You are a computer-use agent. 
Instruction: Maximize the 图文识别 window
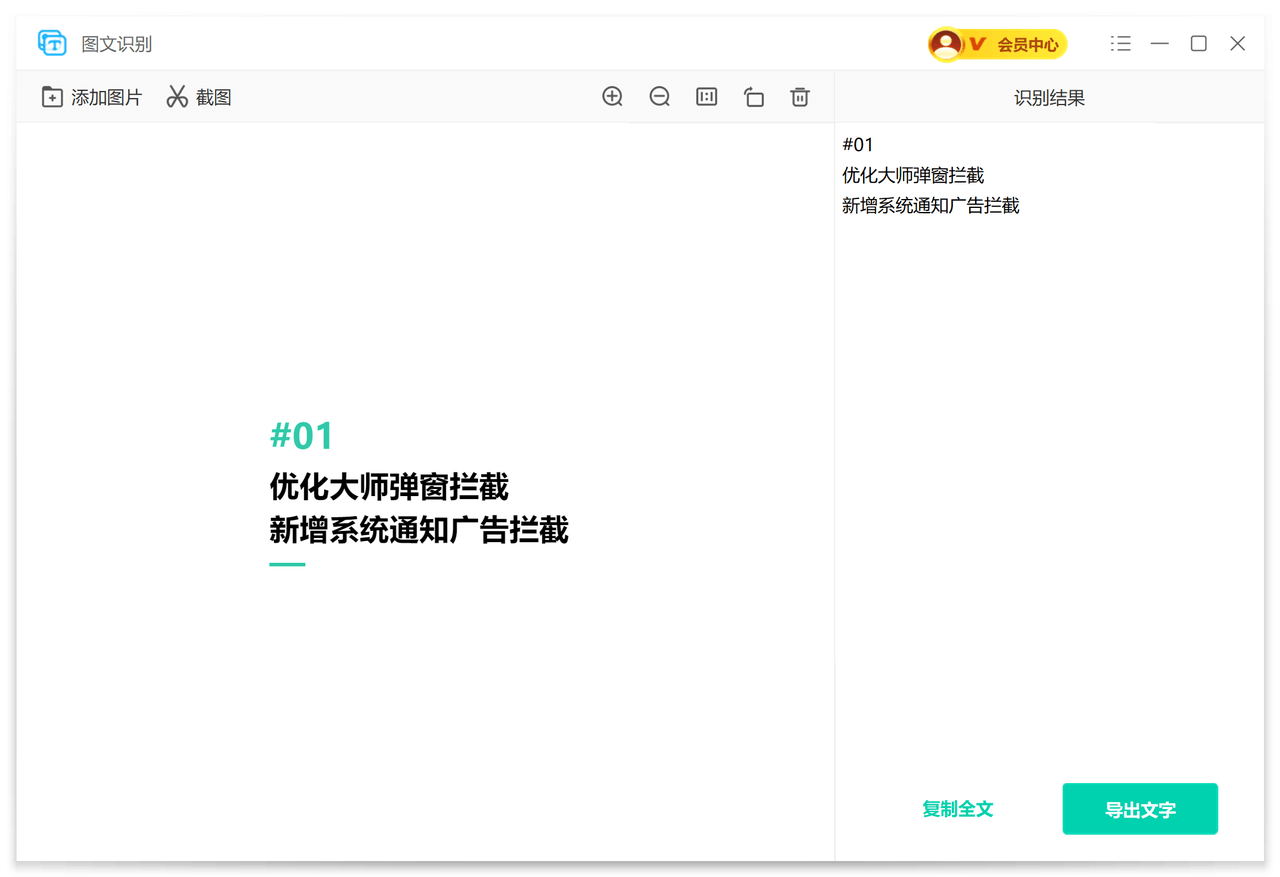[1198, 44]
